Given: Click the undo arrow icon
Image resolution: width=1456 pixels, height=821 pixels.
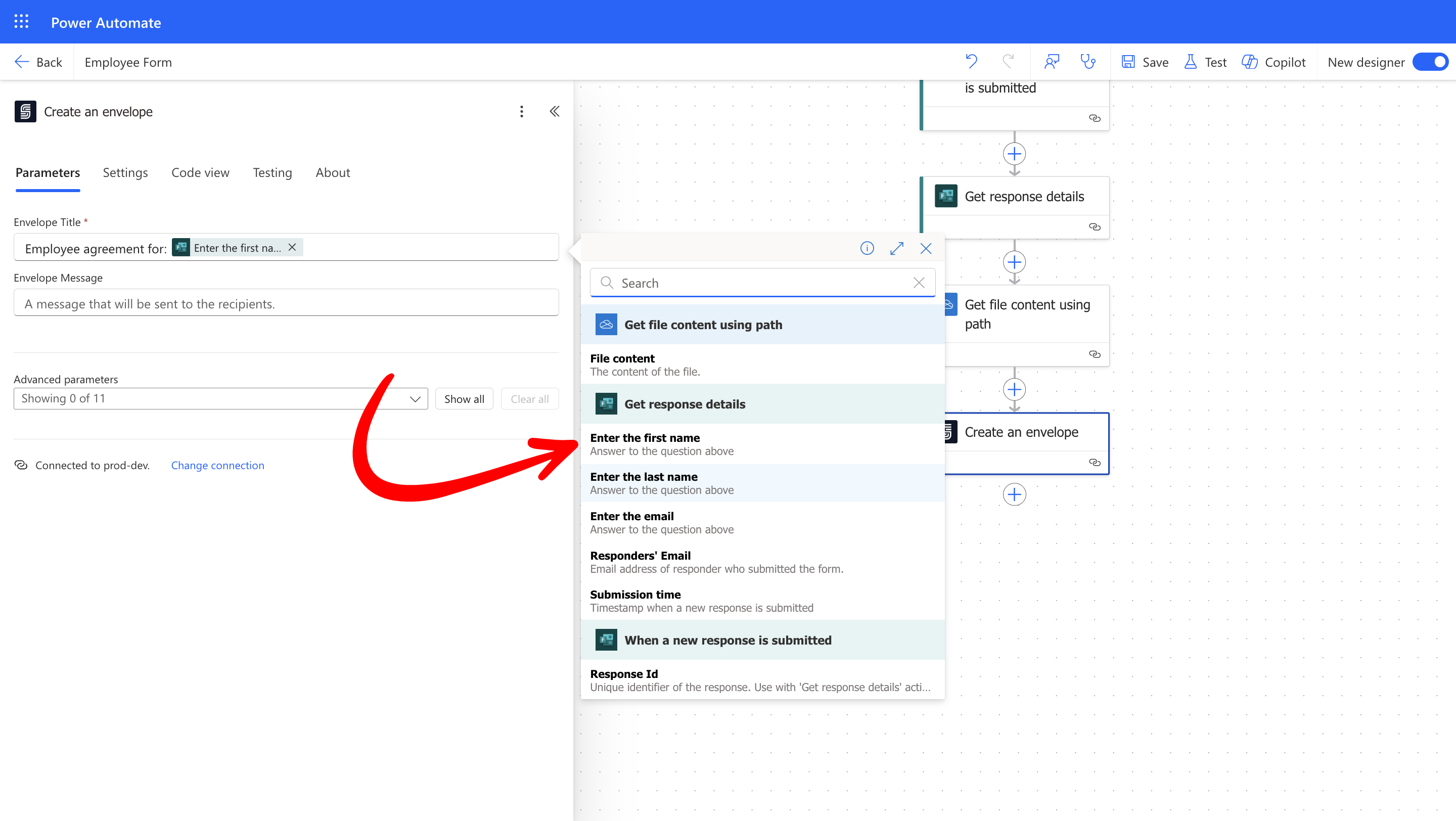Looking at the screenshot, I should pos(971,62).
